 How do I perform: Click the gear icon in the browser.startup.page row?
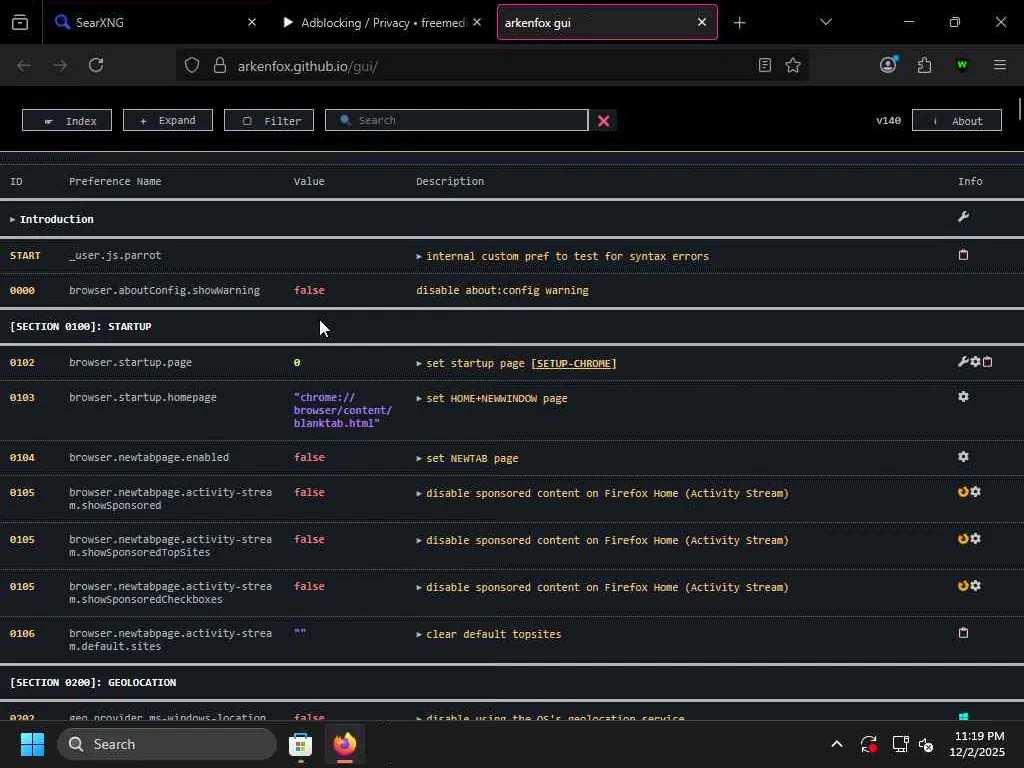click(975, 362)
